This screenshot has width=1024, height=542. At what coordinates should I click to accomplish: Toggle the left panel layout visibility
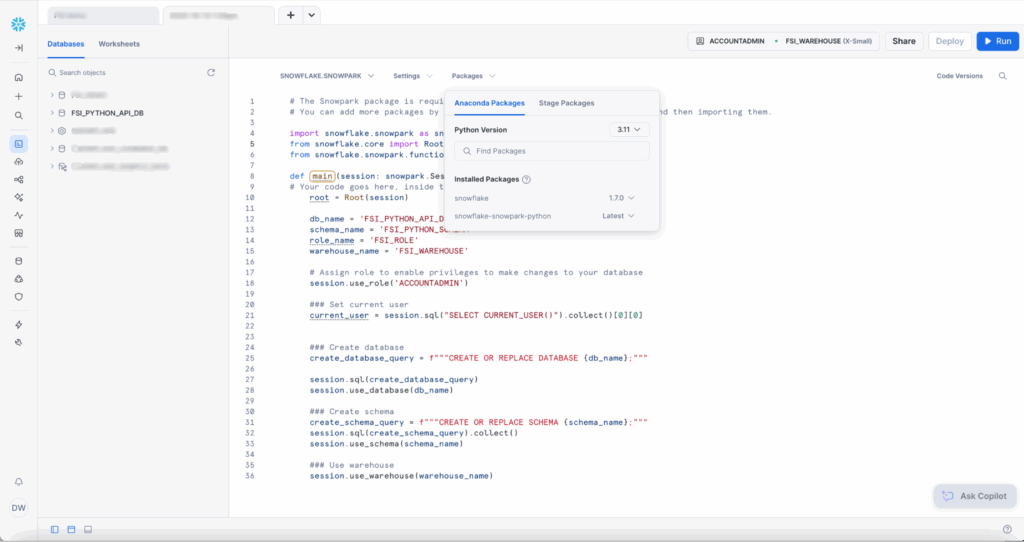coord(55,529)
